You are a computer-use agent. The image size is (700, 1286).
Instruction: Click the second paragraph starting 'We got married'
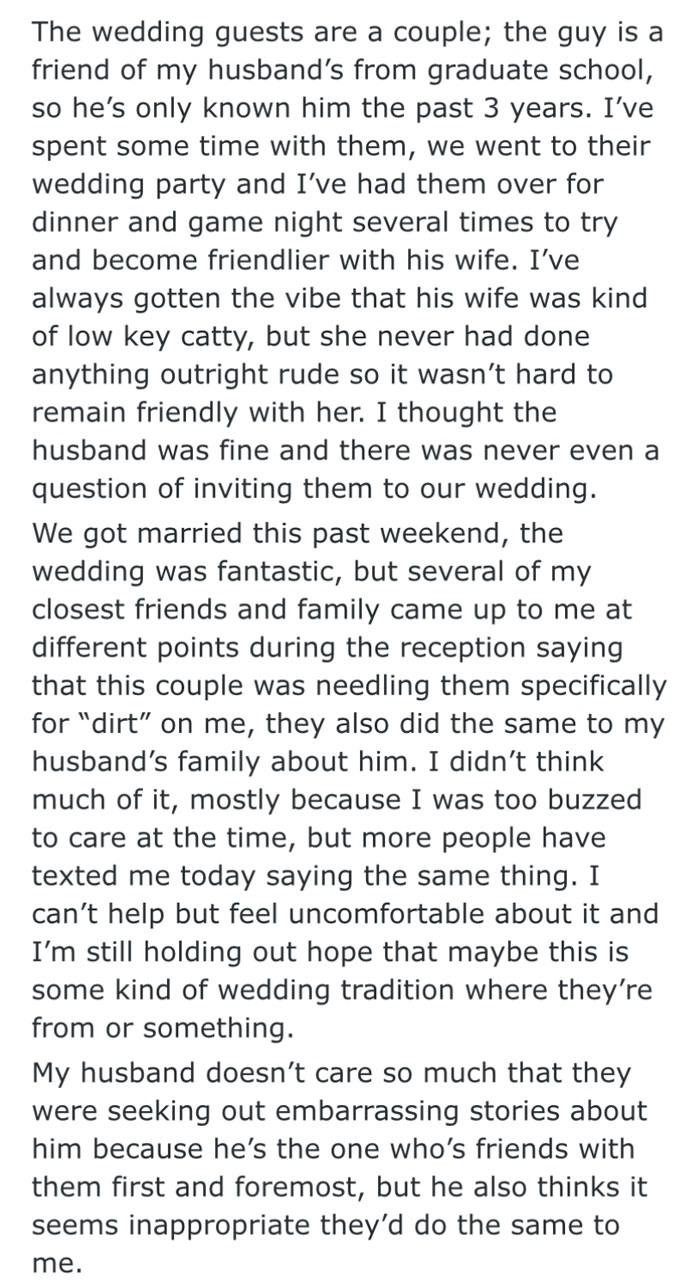[x=345, y=780]
